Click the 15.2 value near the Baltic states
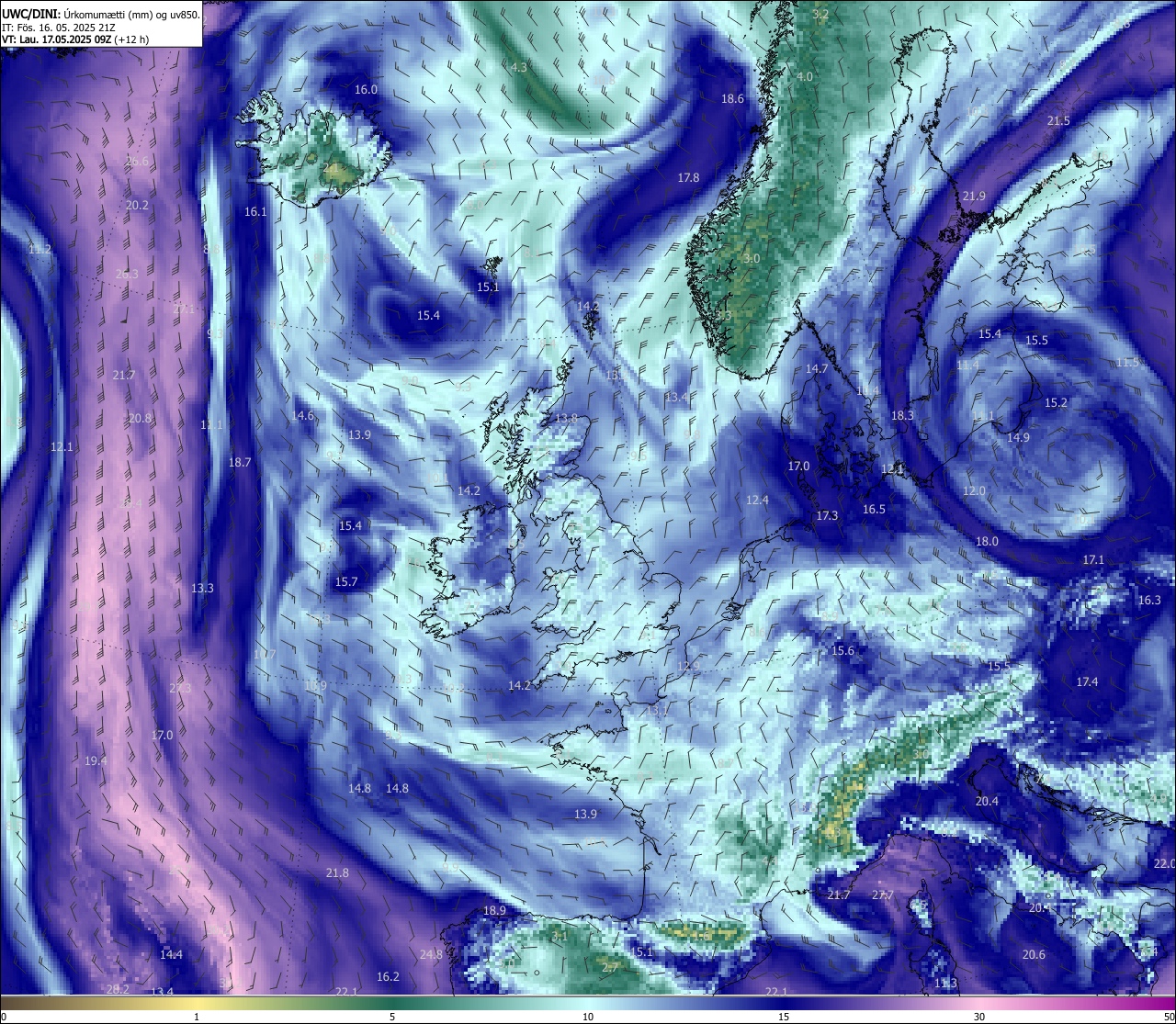This screenshot has height=1024, width=1176. click(x=1056, y=402)
